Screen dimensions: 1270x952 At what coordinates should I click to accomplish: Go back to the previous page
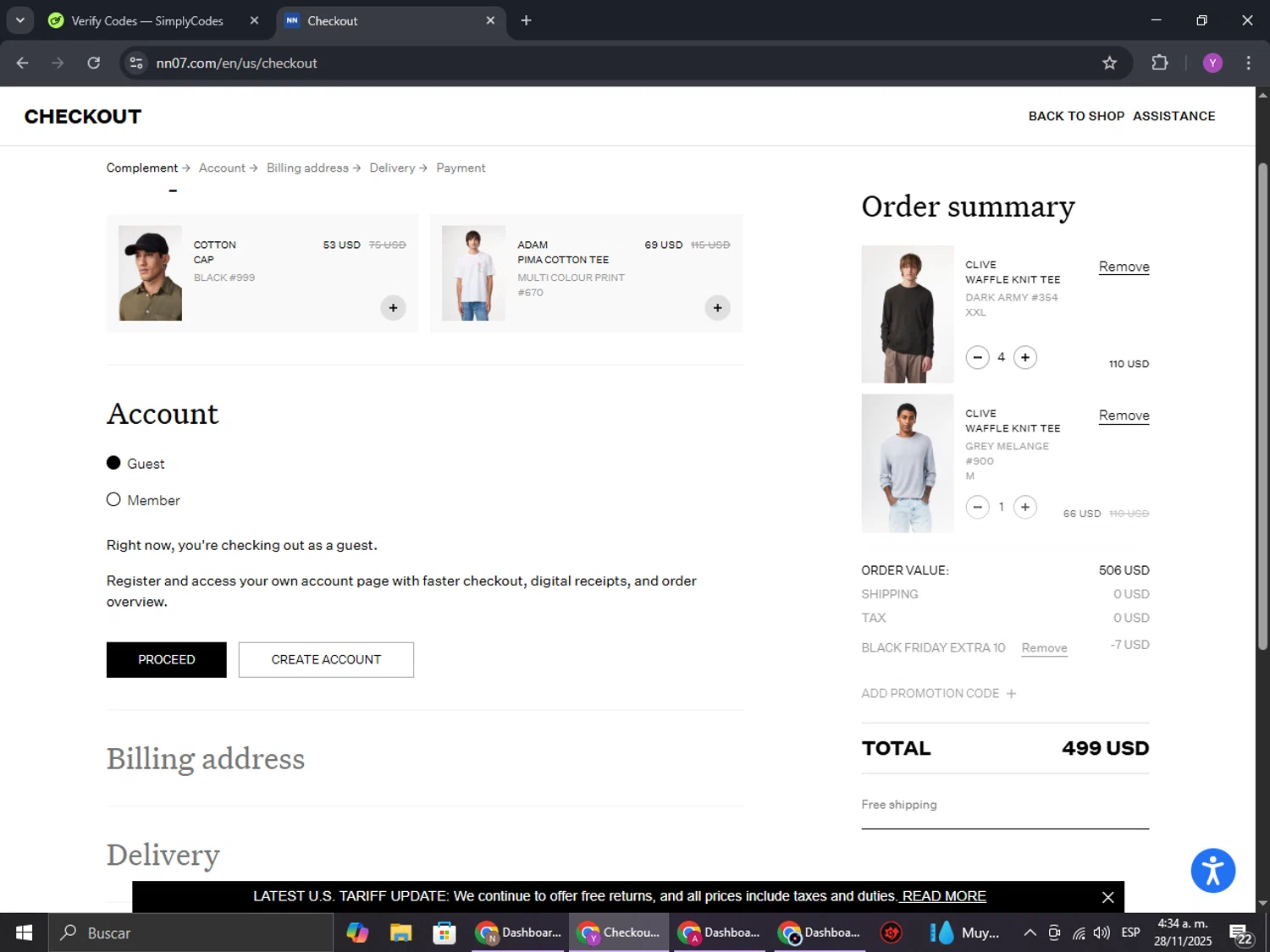(22, 63)
